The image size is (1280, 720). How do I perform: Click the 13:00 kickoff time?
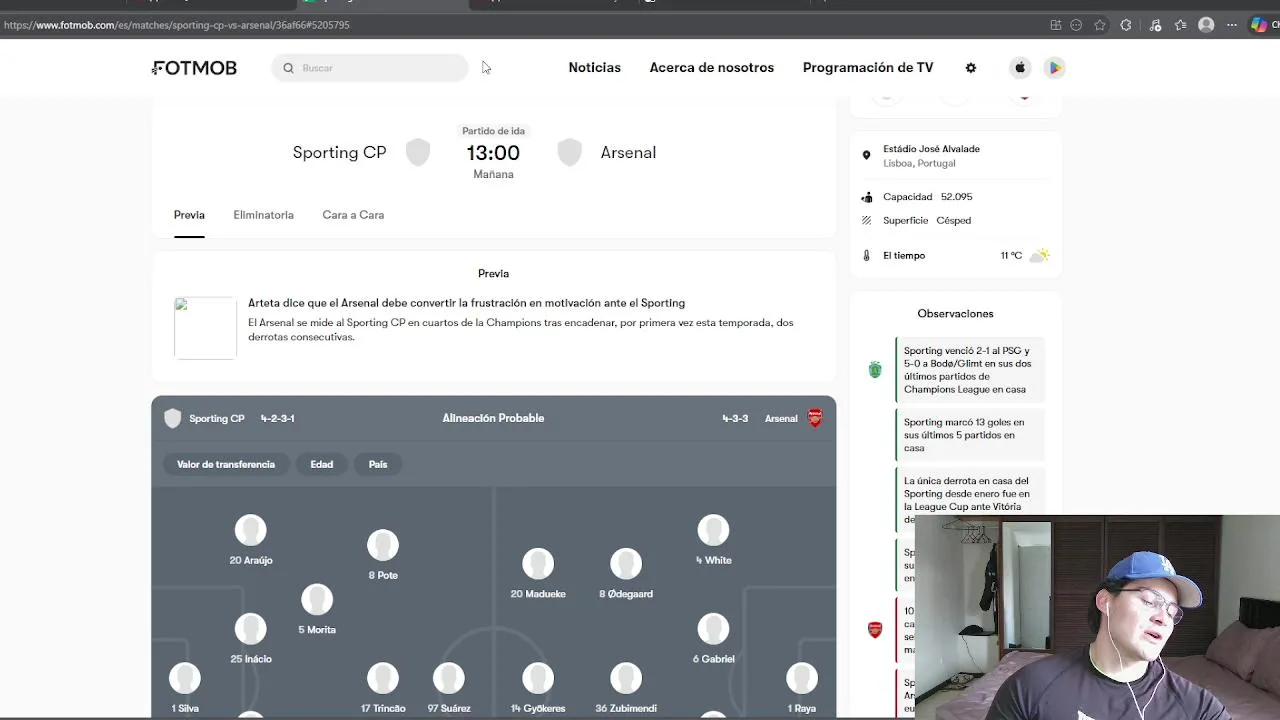(493, 153)
